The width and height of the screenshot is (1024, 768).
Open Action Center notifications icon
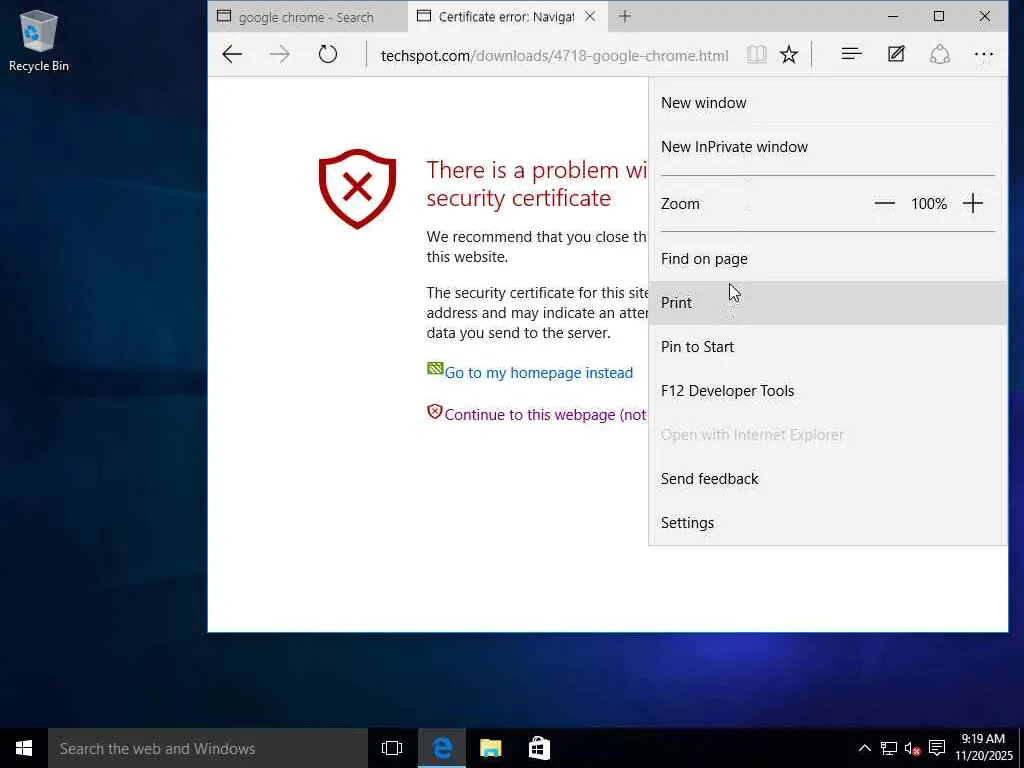[x=937, y=748]
